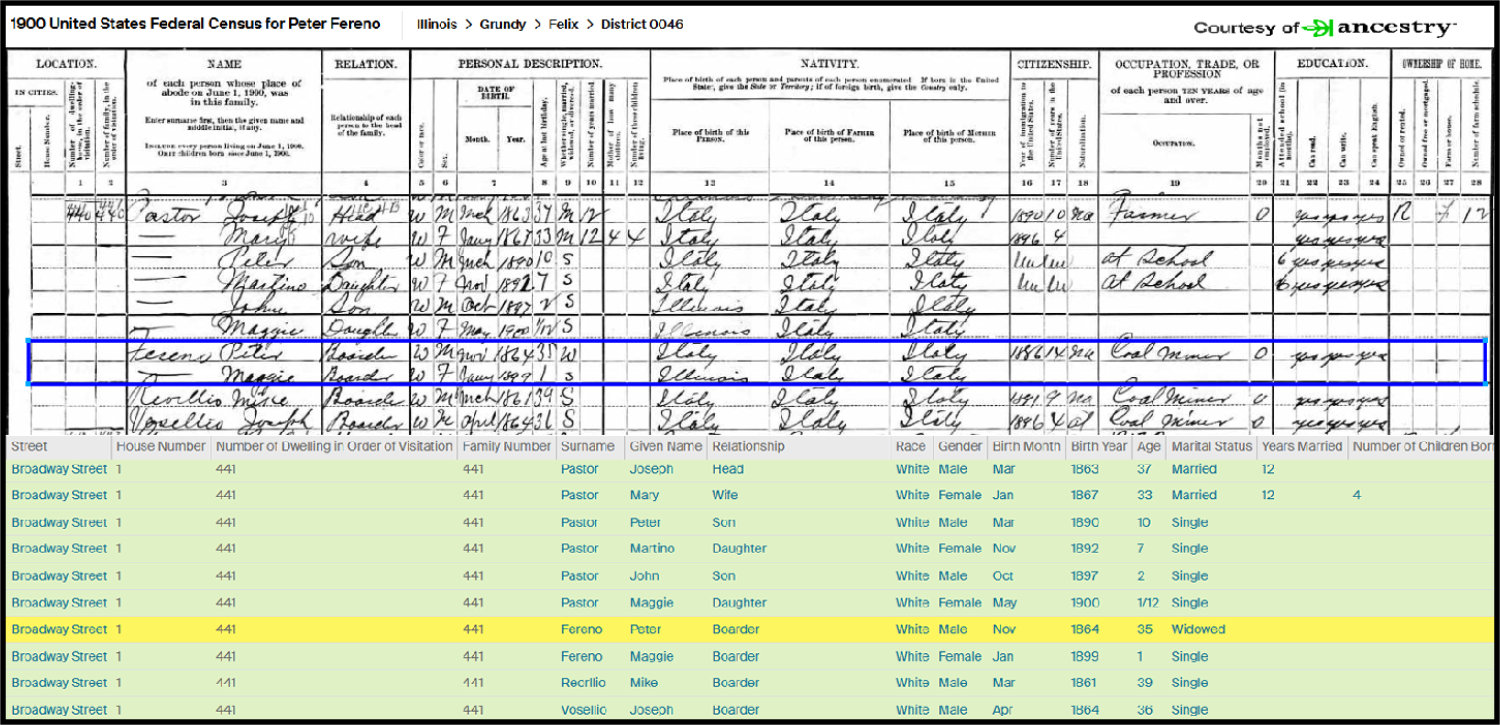Viewport: 1500px width, 725px height.
Task: Select the Felix township breadcrumb
Action: pyautogui.click(x=563, y=24)
